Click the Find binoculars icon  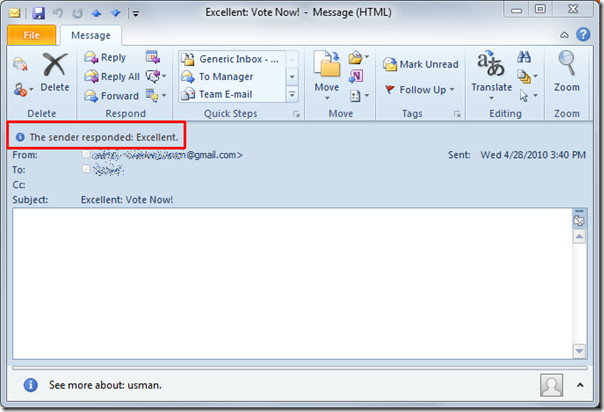click(x=524, y=57)
